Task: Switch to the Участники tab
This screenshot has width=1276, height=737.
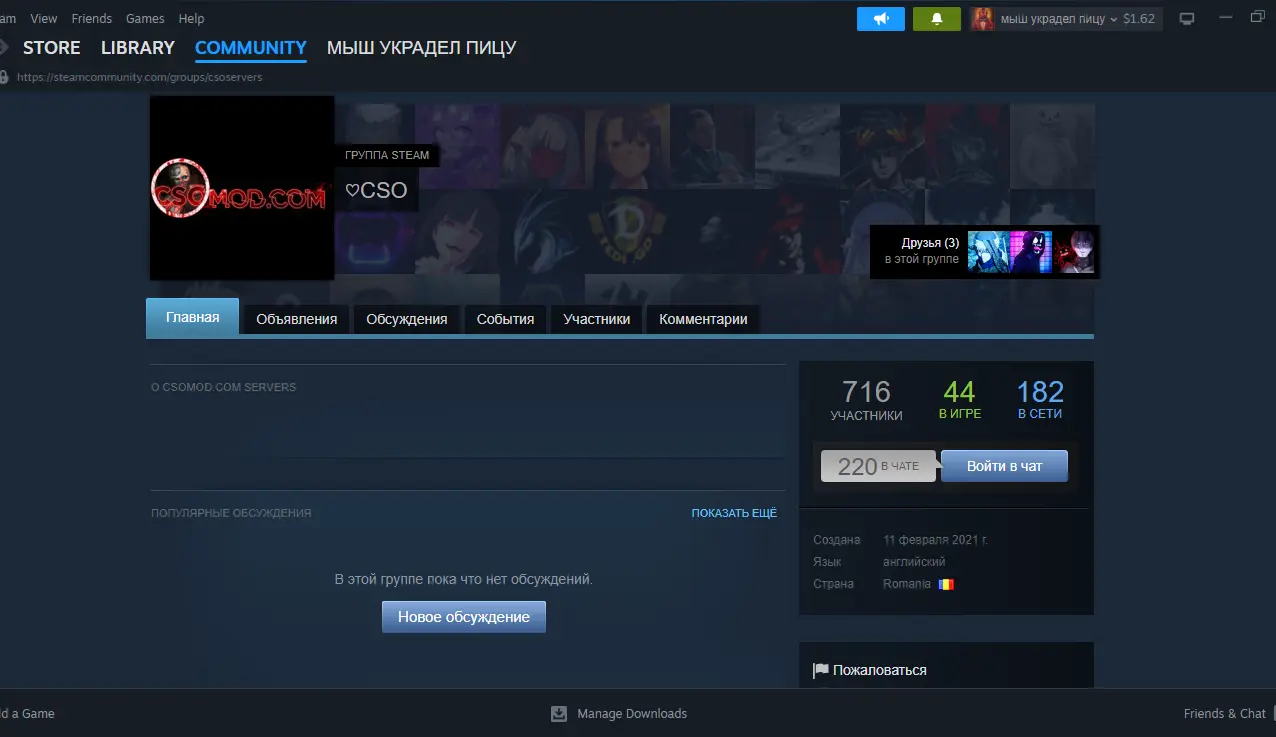Action: 597,320
